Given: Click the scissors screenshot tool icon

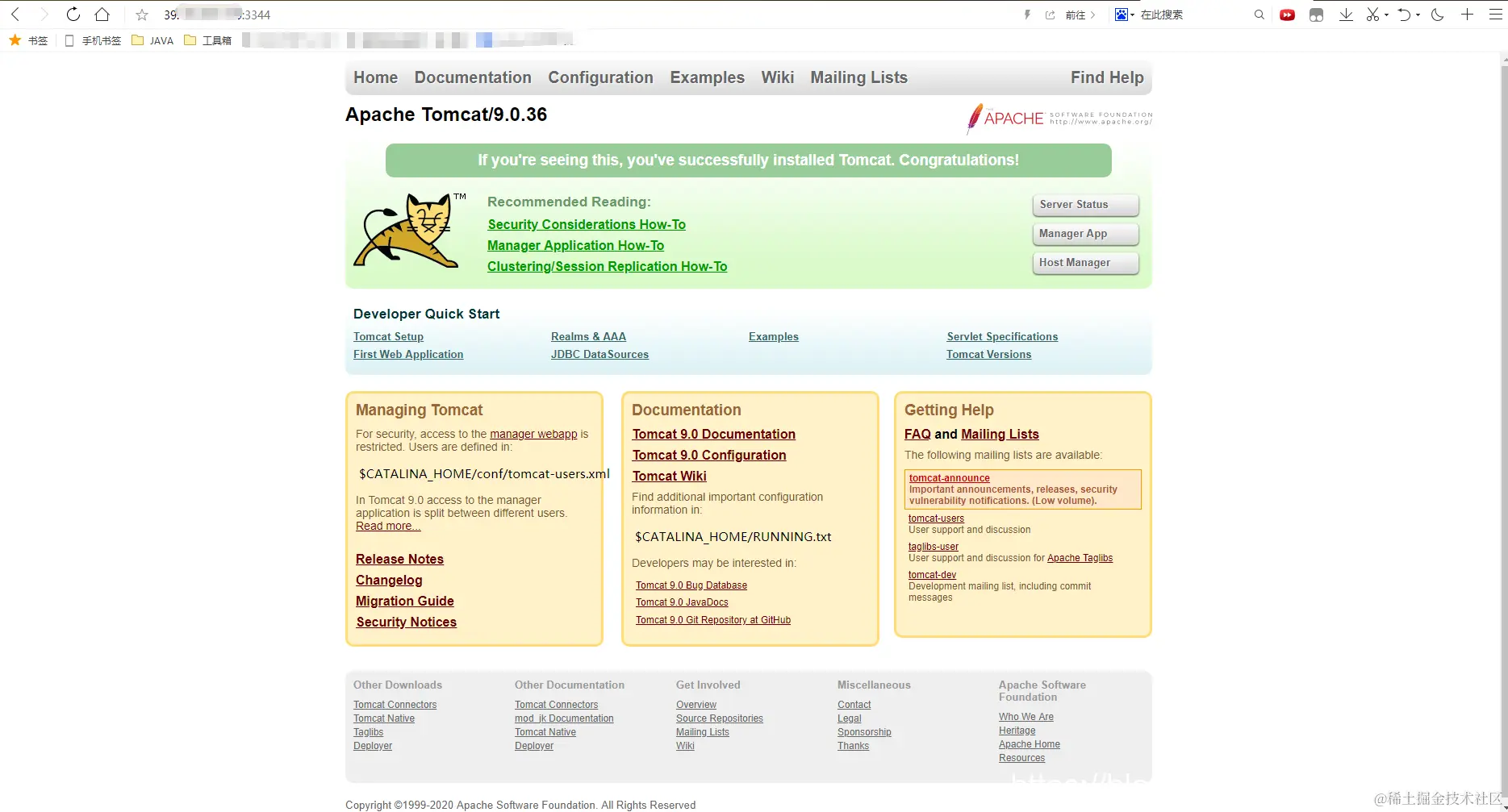Looking at the screenshot, I should (1372, 15).
